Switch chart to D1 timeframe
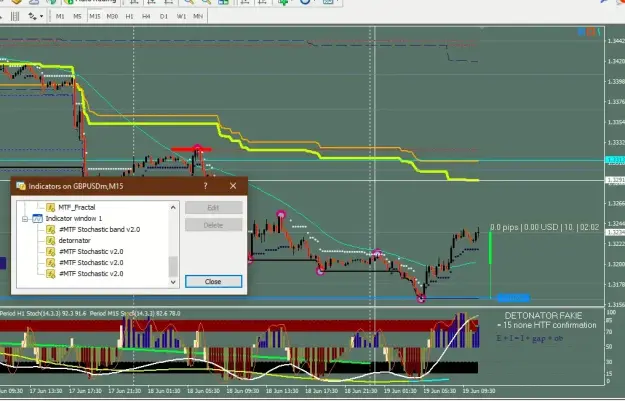 coord(164,16)
